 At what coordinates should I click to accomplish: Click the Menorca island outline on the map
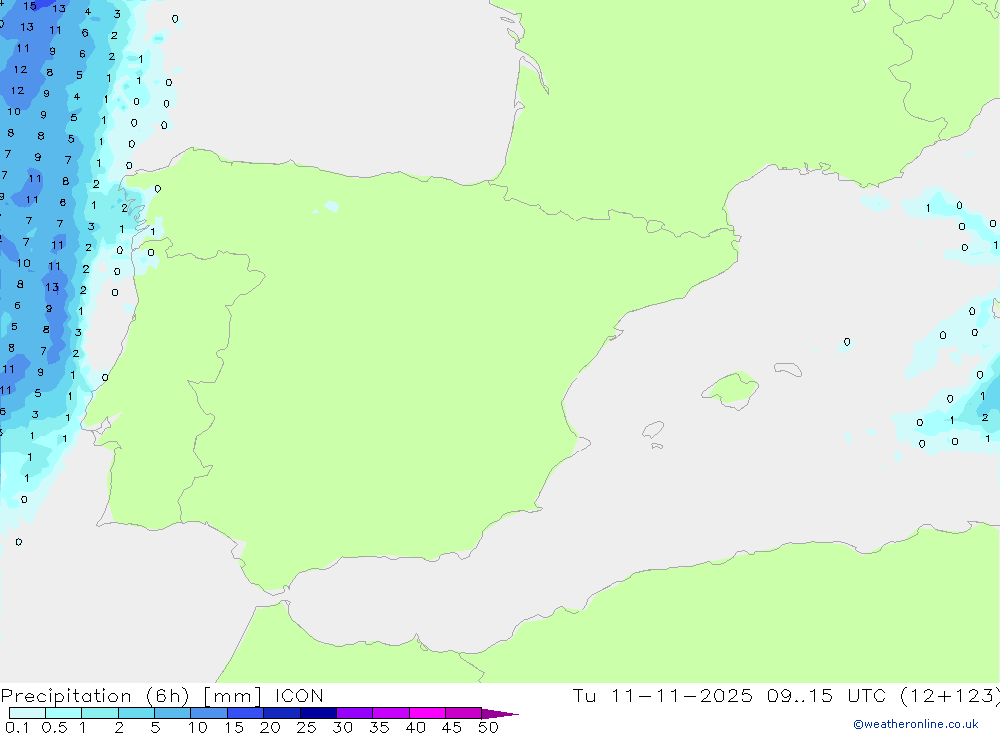pos(788,369)
